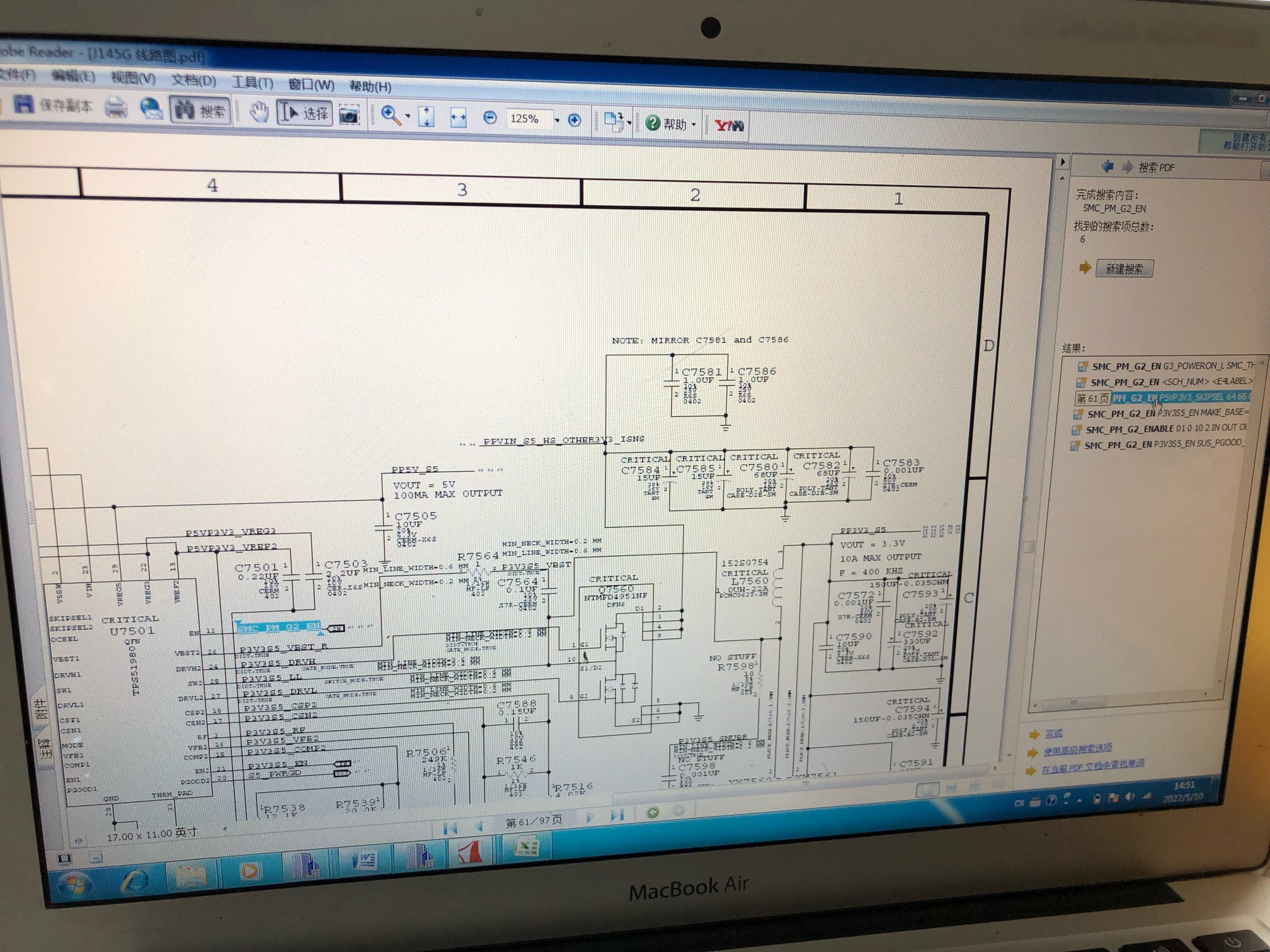Screen dimensions: 1270x952
Task: Activate the Select (选择) text tool
Action: click(306, 113)
